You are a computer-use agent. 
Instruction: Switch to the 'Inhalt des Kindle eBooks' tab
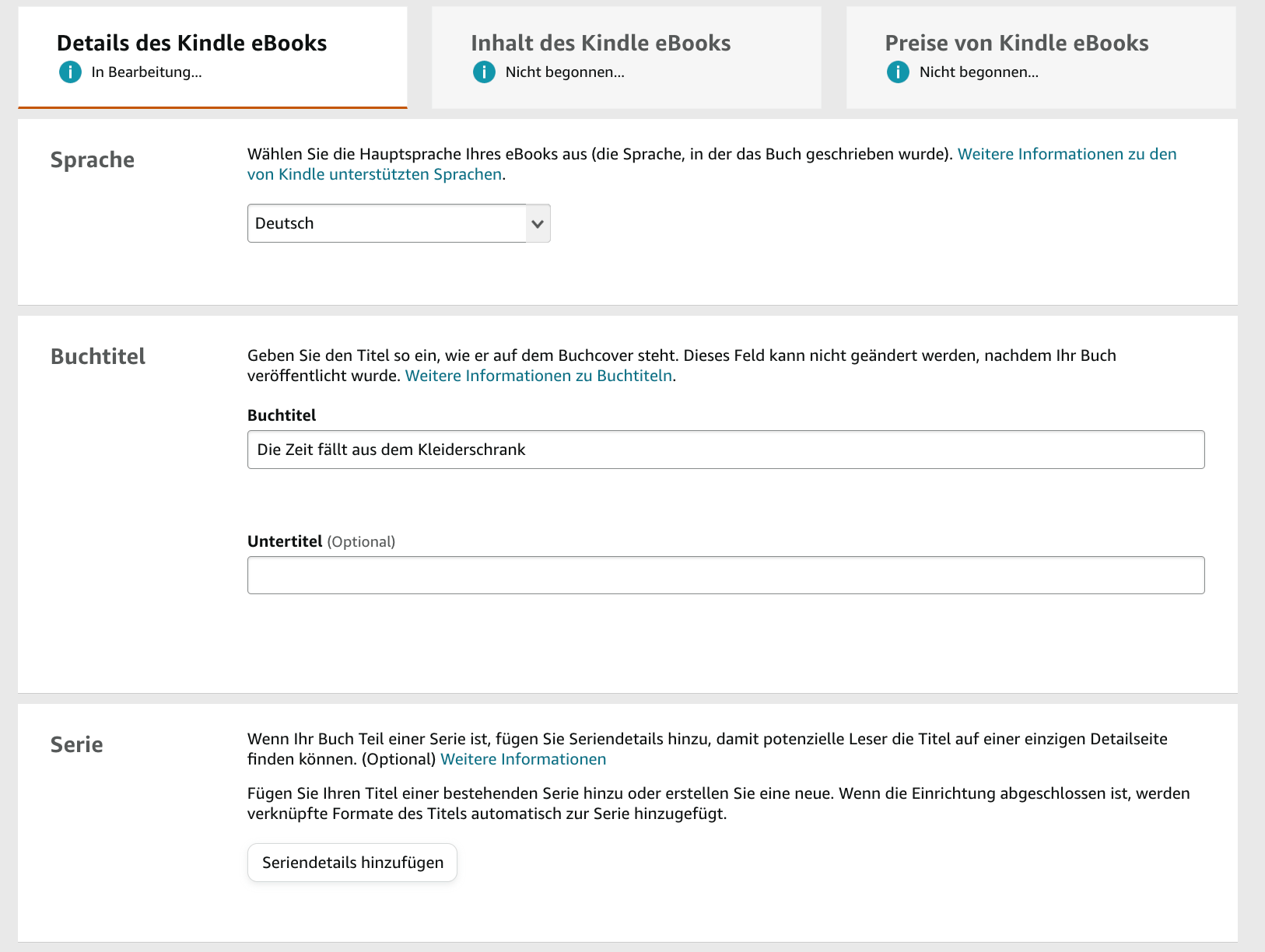[600, 43]
